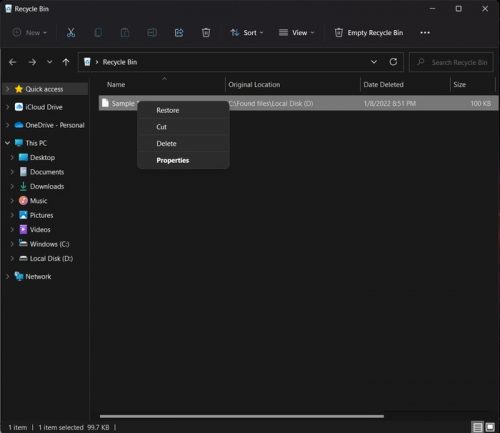Screen dimensions: 500x433
Task: Switch to details view in status bar
Action: click(477, 427)
